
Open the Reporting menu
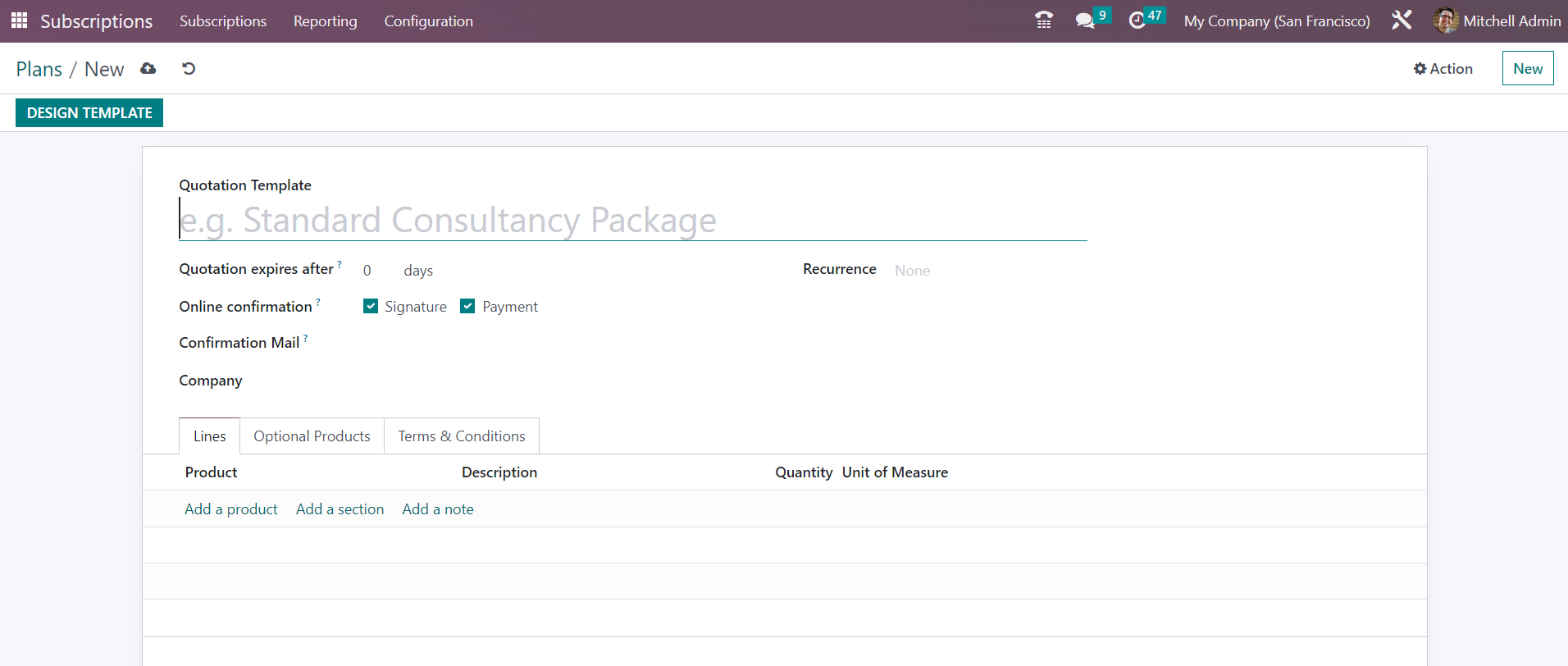pos(326,21)
